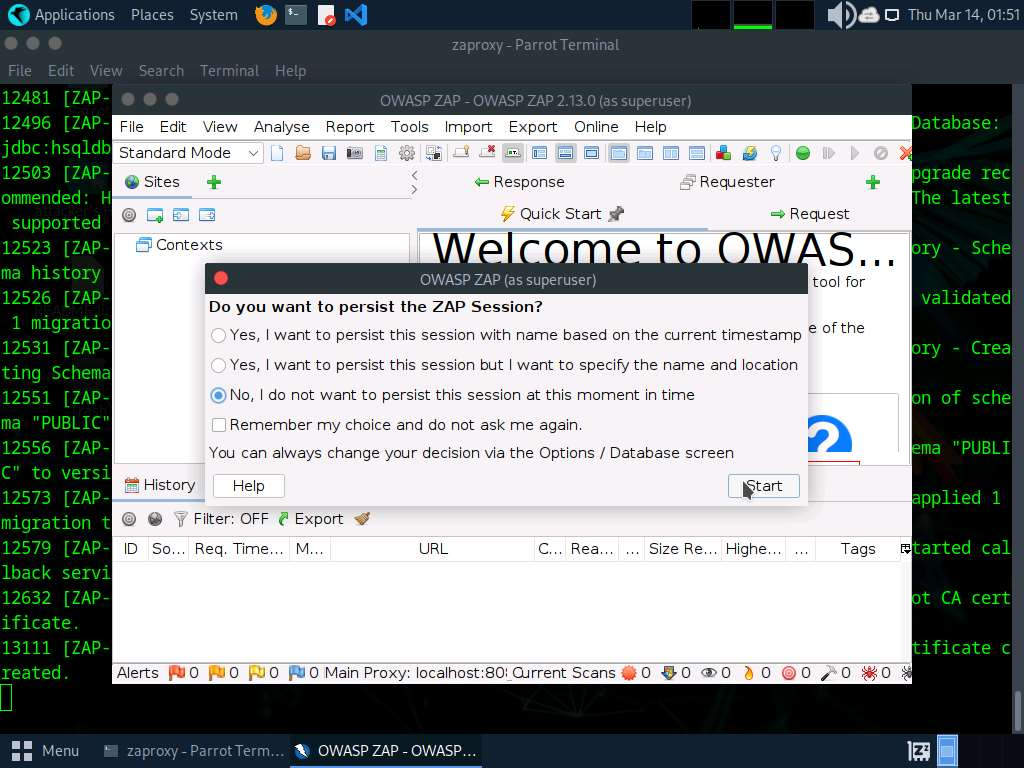Click the Help button in dialog
The width and height of the screenshot is (1024, 768).
(248, 486)
